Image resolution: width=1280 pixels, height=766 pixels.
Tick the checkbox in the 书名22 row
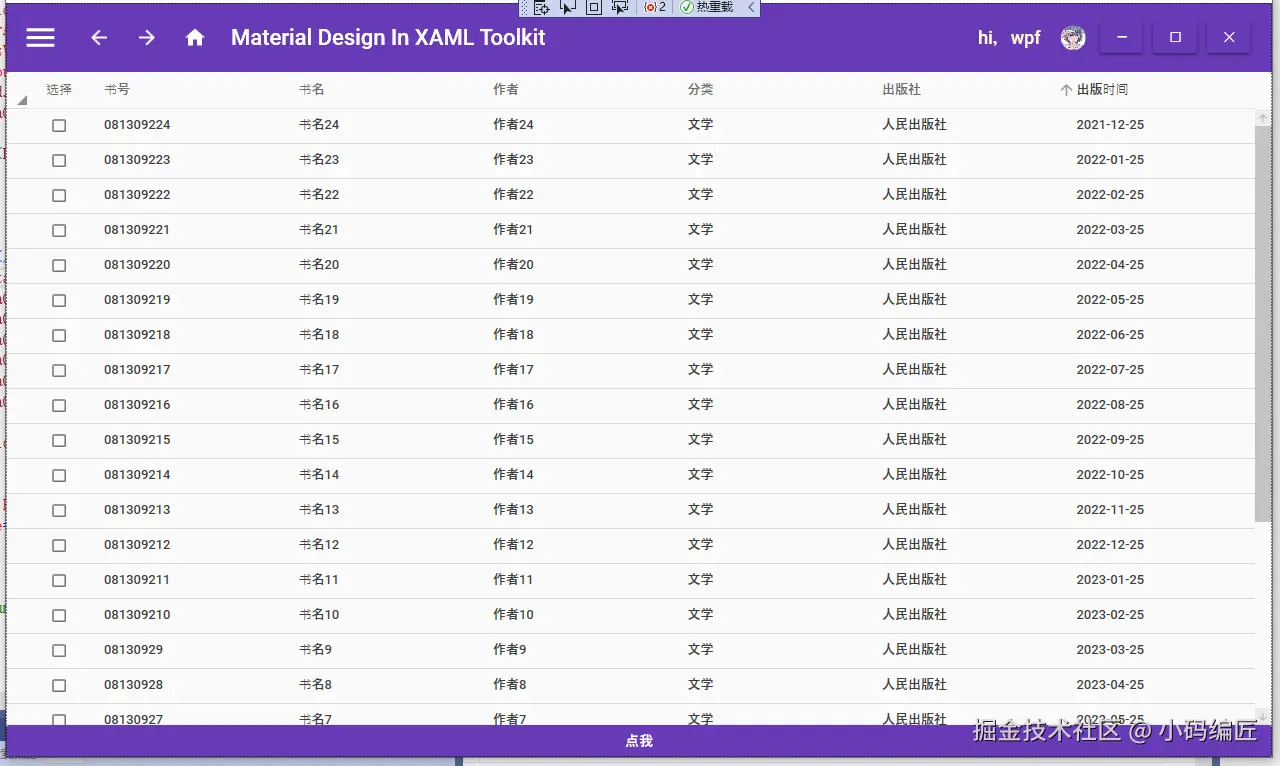pyautogui.click(x=59, y=195)
